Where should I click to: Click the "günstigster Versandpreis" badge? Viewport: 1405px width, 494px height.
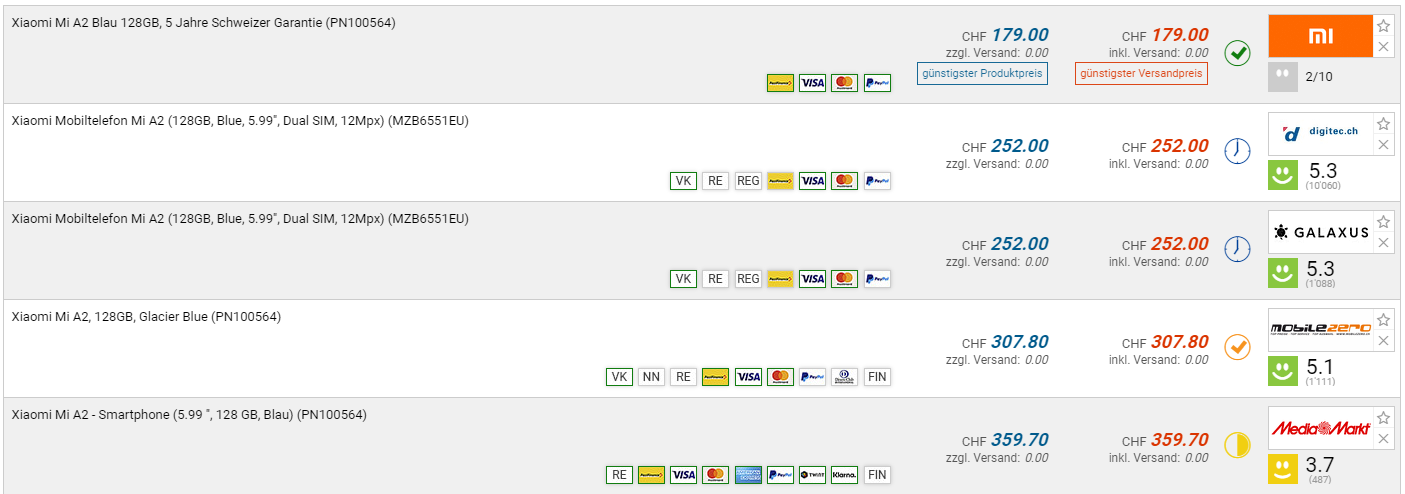click(x=1142, y=74)
